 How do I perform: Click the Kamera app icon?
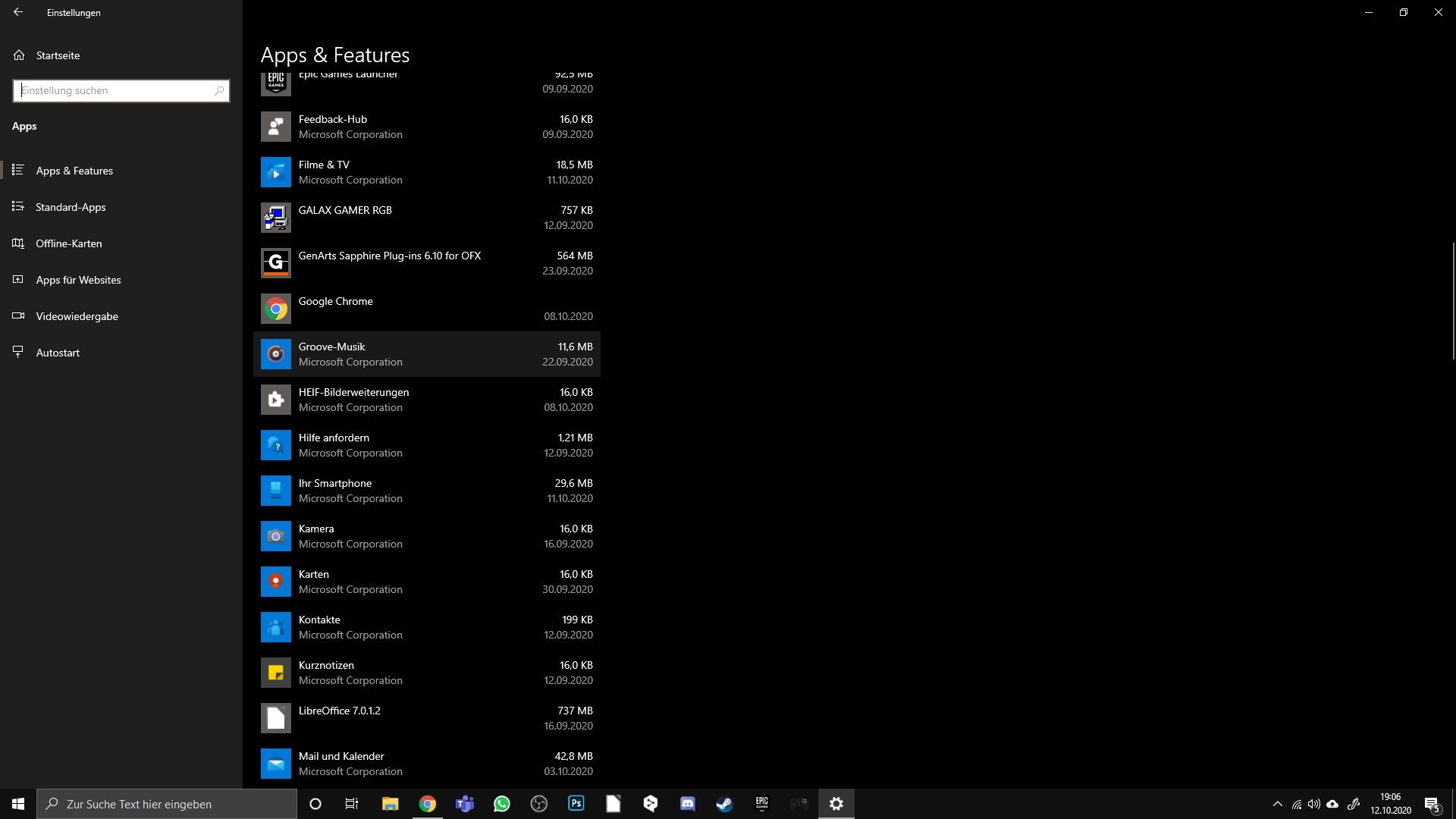click(275, 536)
